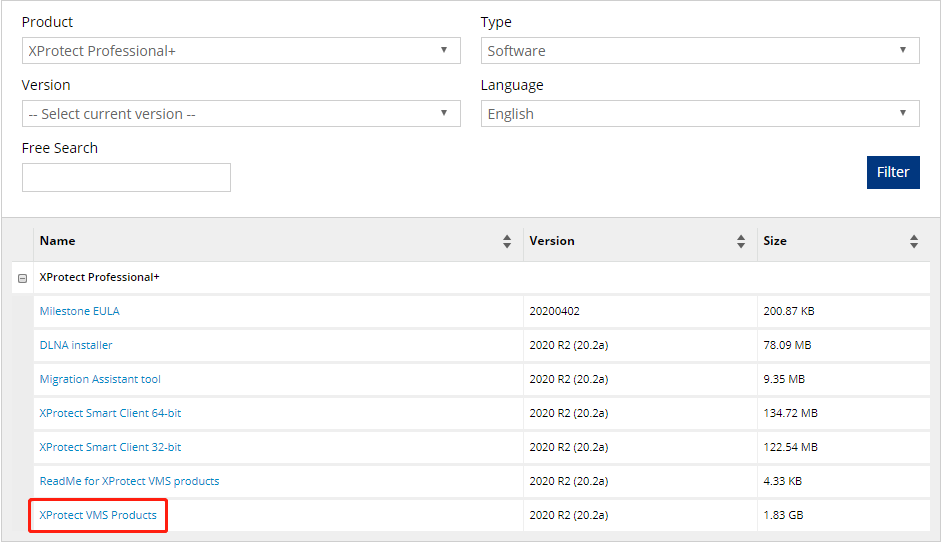The image size is (945, 545).
Task: Open the ReadMe for XProtect VMS products link
Action: pos(130,481)
